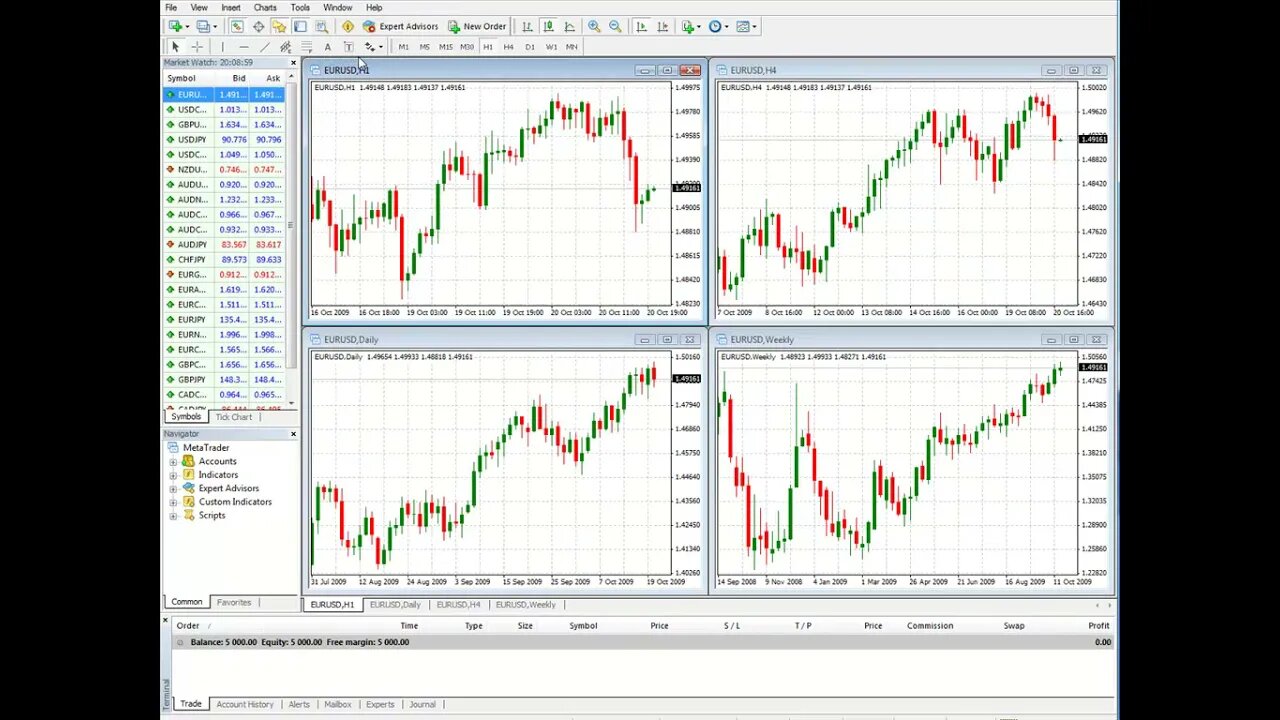
Task: Open the Profiles dropdown arrow
Action: tap(215, 27)
